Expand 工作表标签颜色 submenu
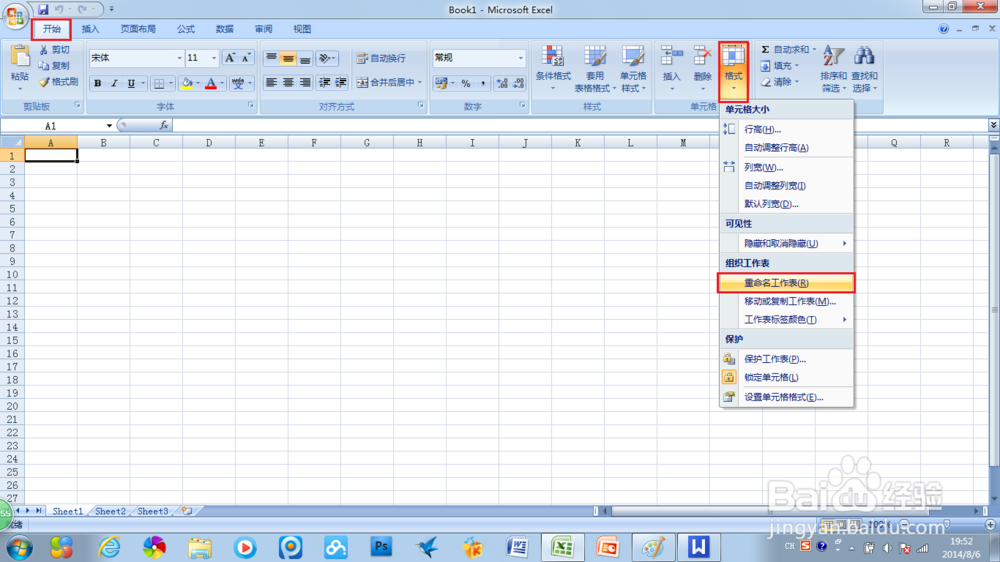The height and width of the screenshot is (562, 1000). point(786,320)
